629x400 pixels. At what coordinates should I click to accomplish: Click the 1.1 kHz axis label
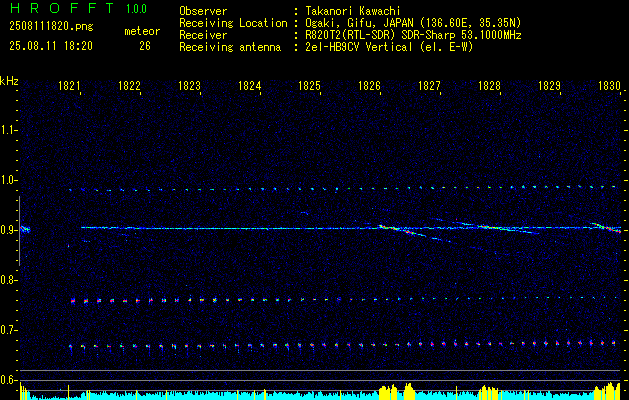click(8, 130)
